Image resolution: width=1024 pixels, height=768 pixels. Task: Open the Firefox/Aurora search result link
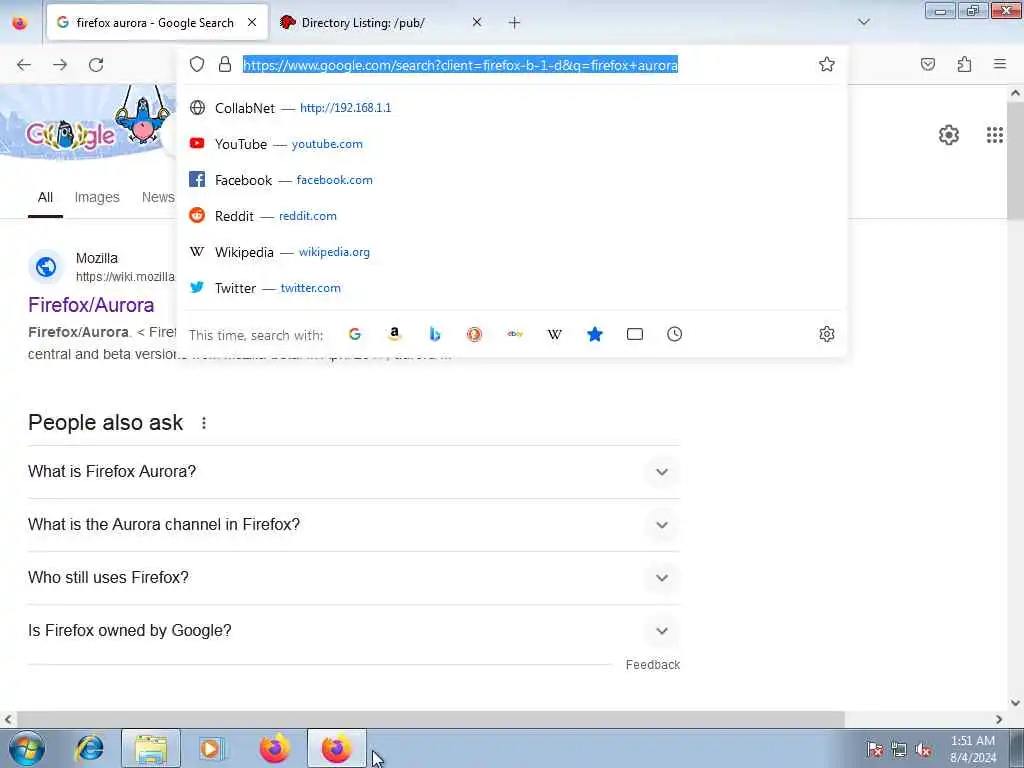[91, 305]
